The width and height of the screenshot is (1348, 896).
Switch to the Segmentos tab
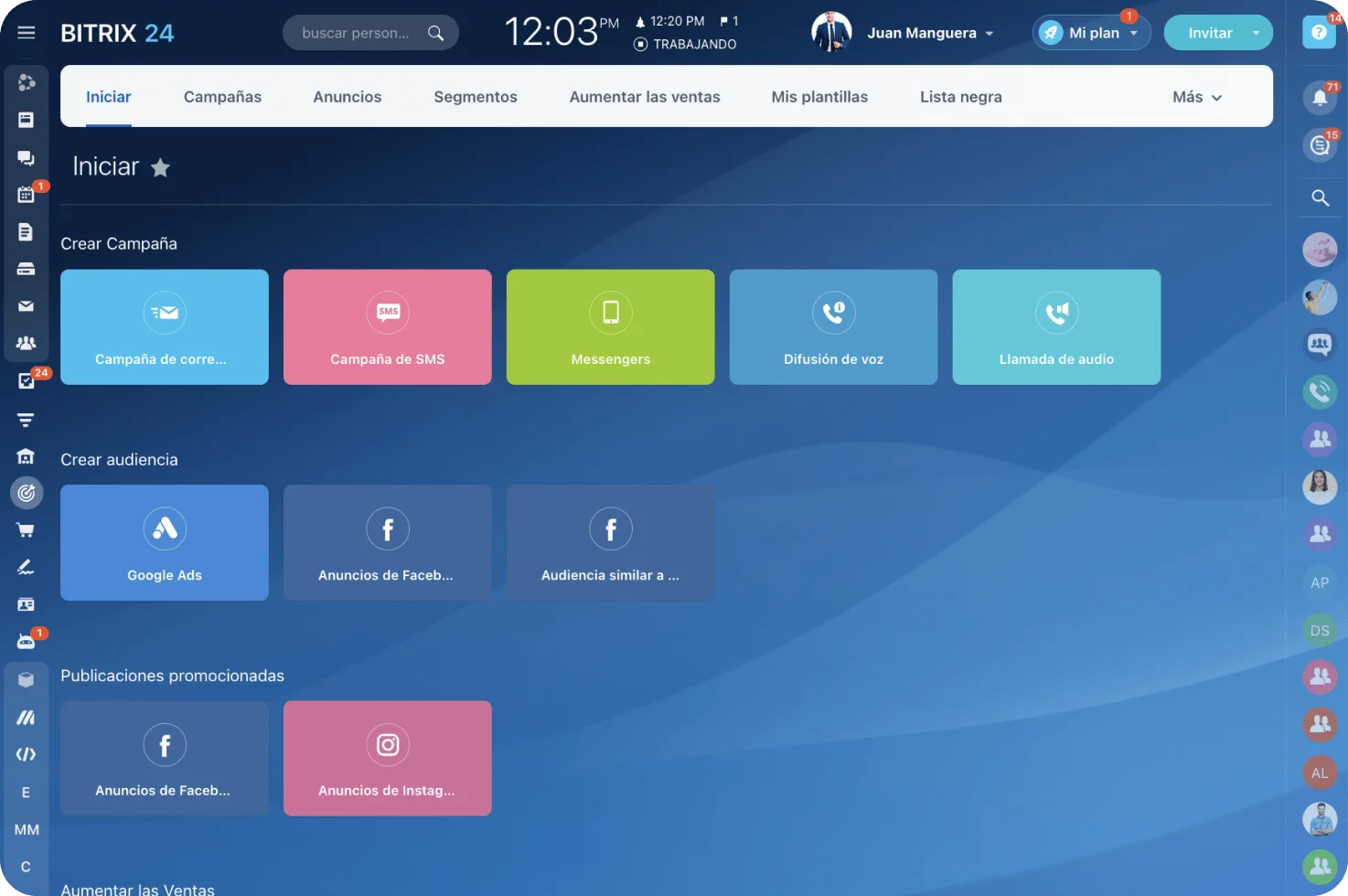[x=476, y=96]
